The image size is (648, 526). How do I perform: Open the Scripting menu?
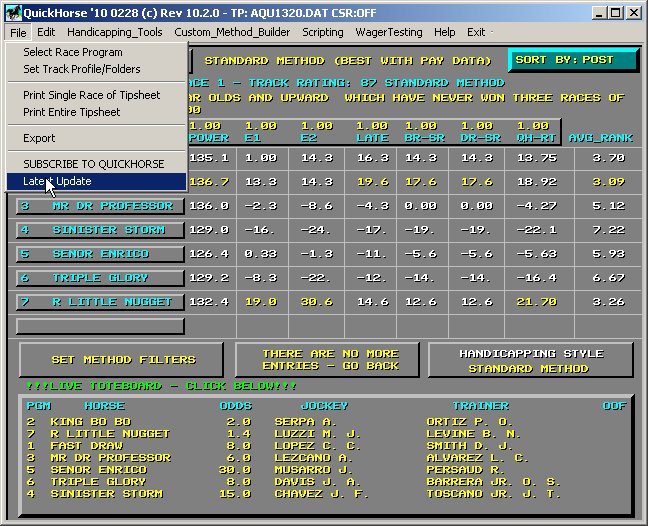[x=323, y=32]
